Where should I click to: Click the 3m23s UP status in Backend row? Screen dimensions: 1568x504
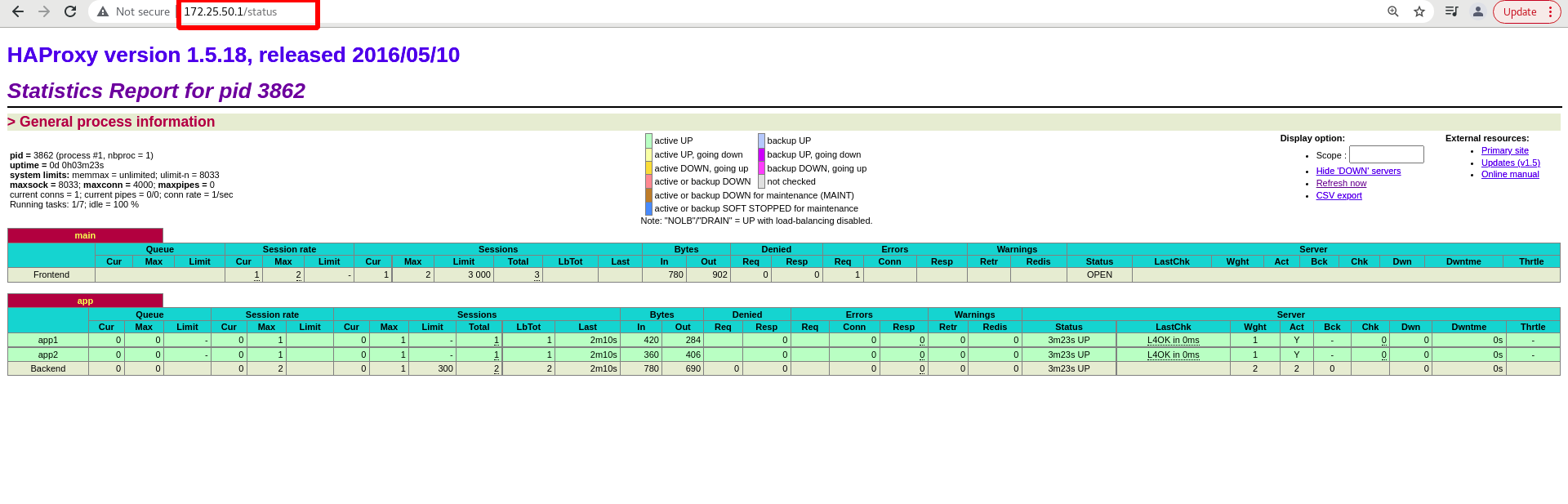1068,368
